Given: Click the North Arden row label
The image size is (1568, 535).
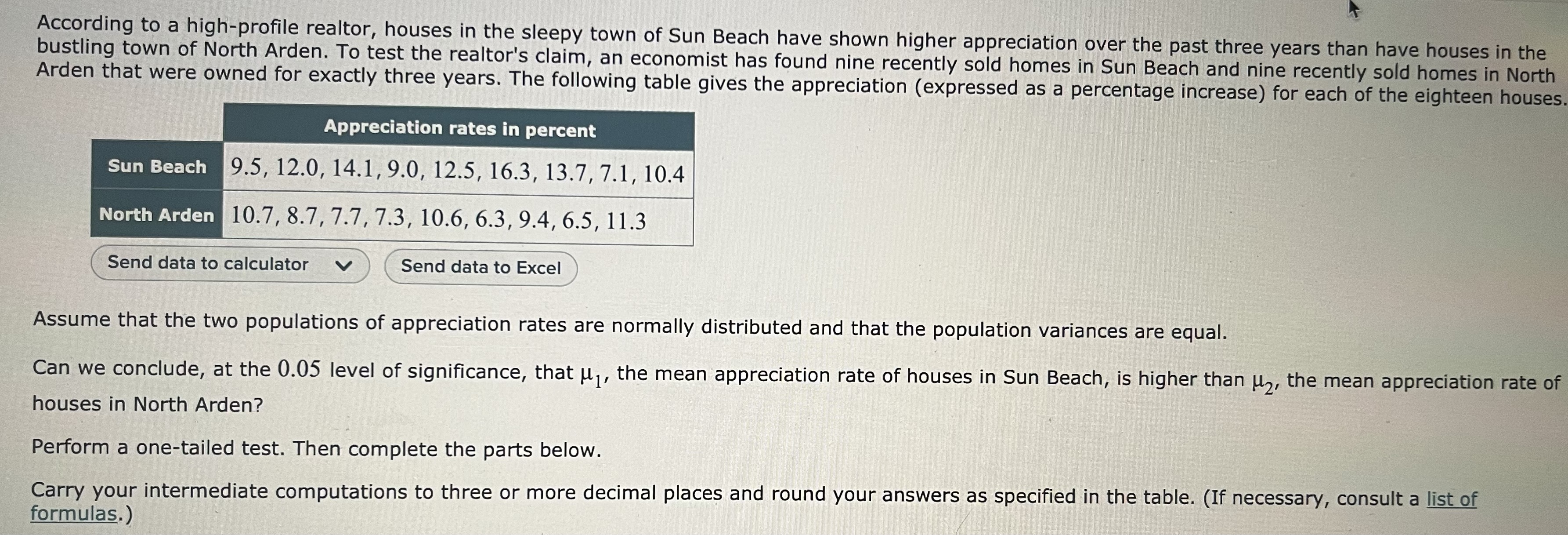Looking at the screenshot, I should pyautogui.click(x=157, y=215).
